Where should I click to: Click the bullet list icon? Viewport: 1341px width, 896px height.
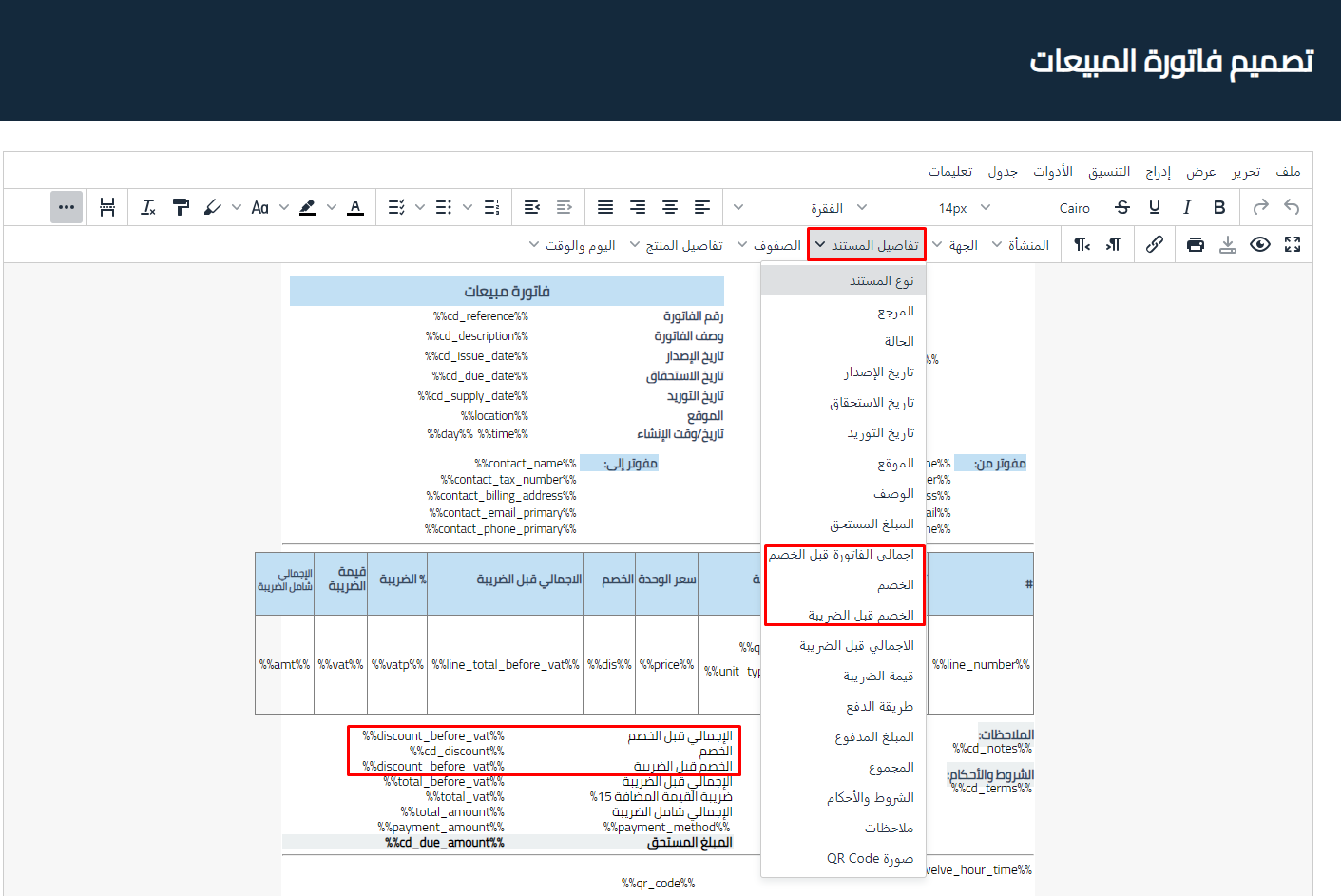(444, 207)
